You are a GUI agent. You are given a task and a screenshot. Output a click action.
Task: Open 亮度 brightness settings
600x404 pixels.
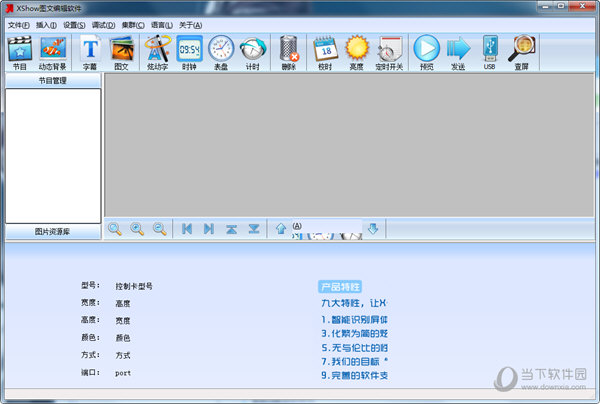pos(357,53)
